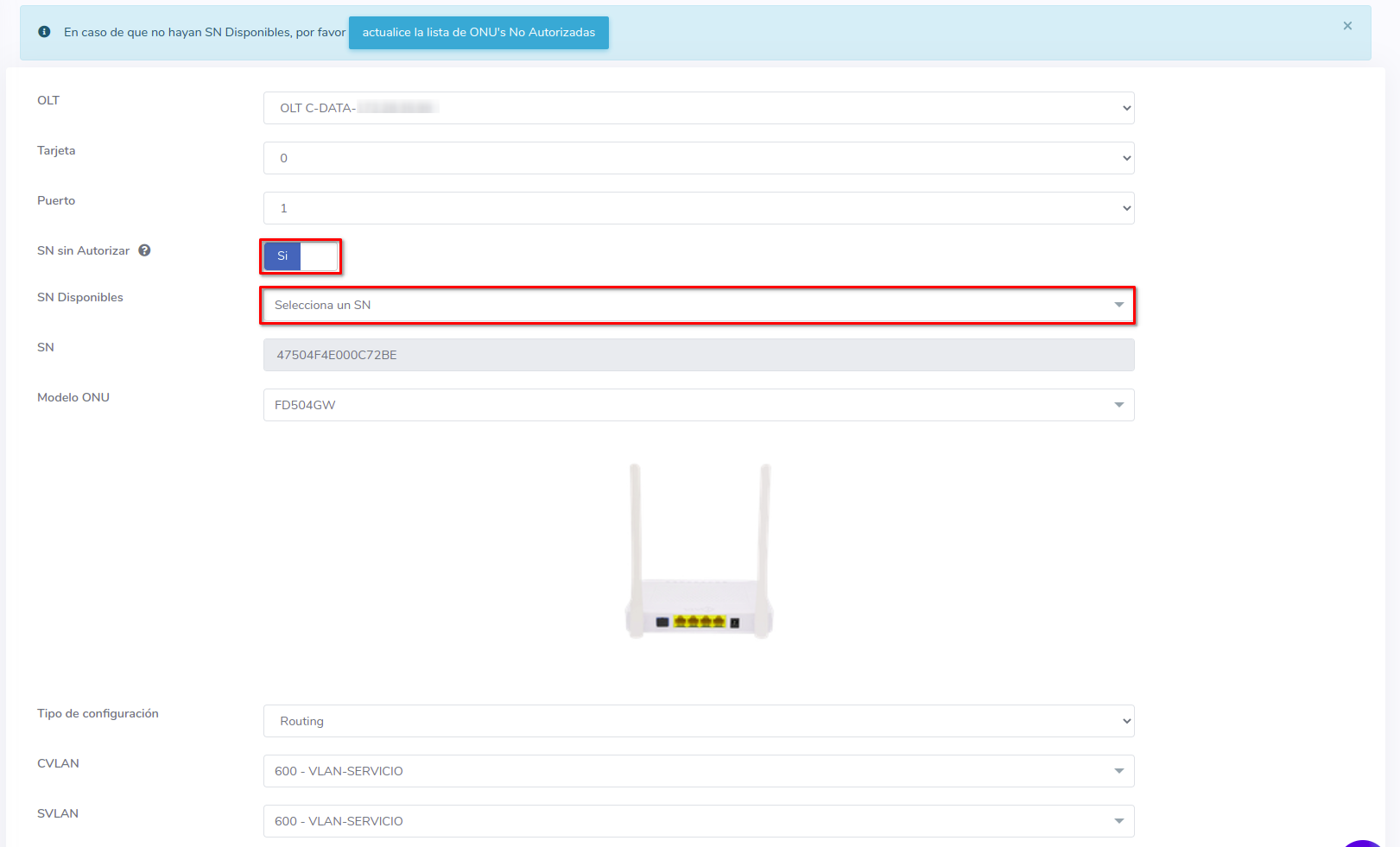The width and height of the screenshot is (1400, 847).
Task: Click the SN field containing 47504F4E000C72BE
Action: point(698,355)
